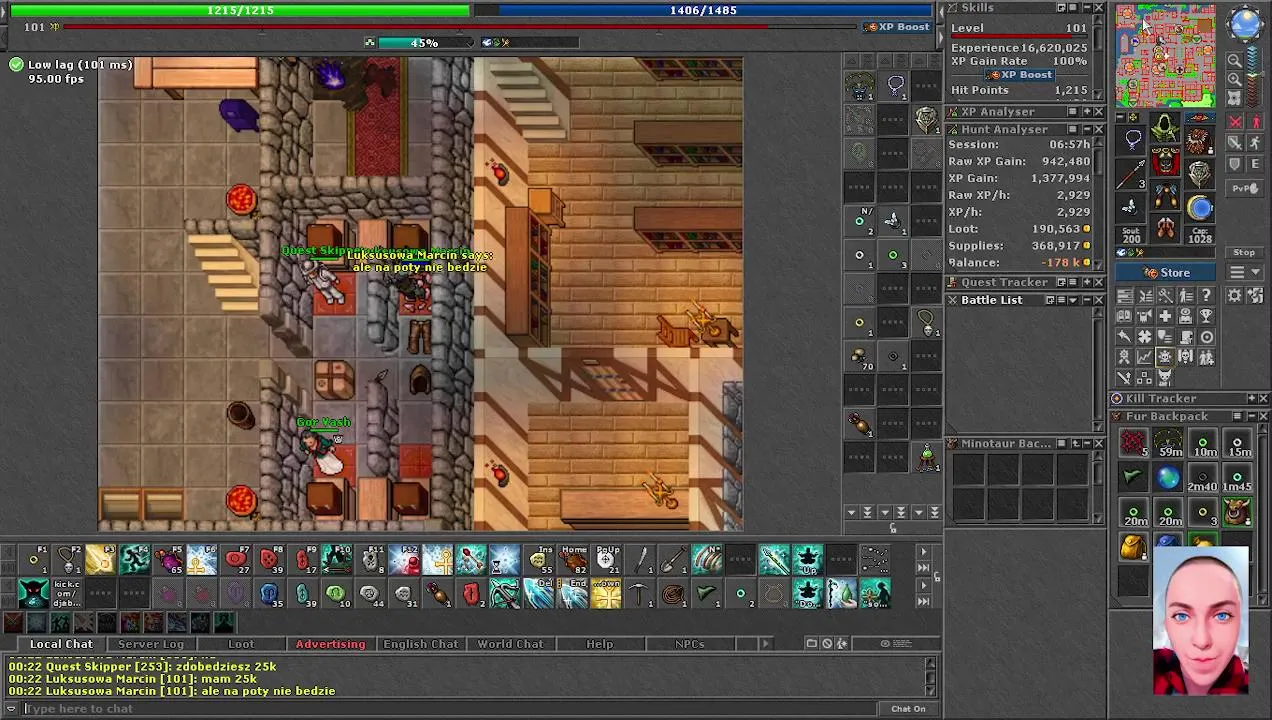
Task: Open the NPCs chat tab
Action: click(x=689, y=644)
